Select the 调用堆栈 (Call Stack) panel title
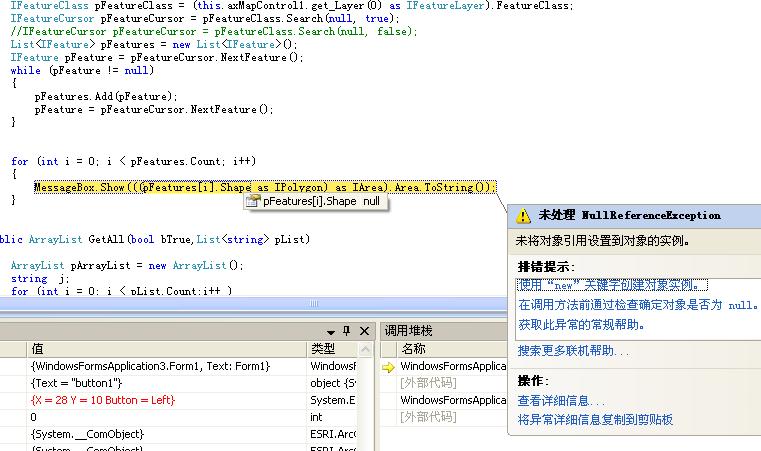 pyautogui.click(x=410, y=331)
